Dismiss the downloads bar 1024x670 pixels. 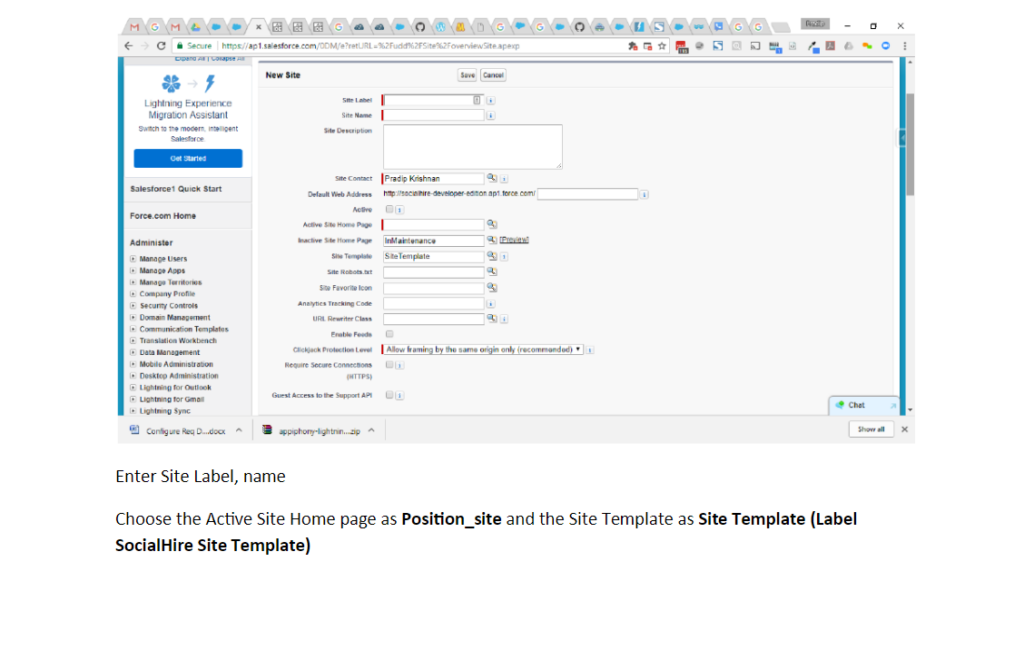pos(904,430)
